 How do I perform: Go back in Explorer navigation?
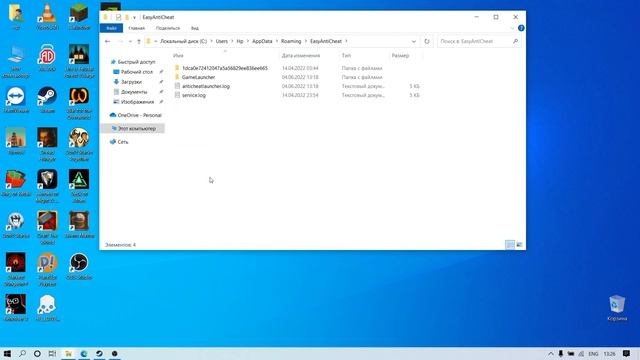coord(107,41)
